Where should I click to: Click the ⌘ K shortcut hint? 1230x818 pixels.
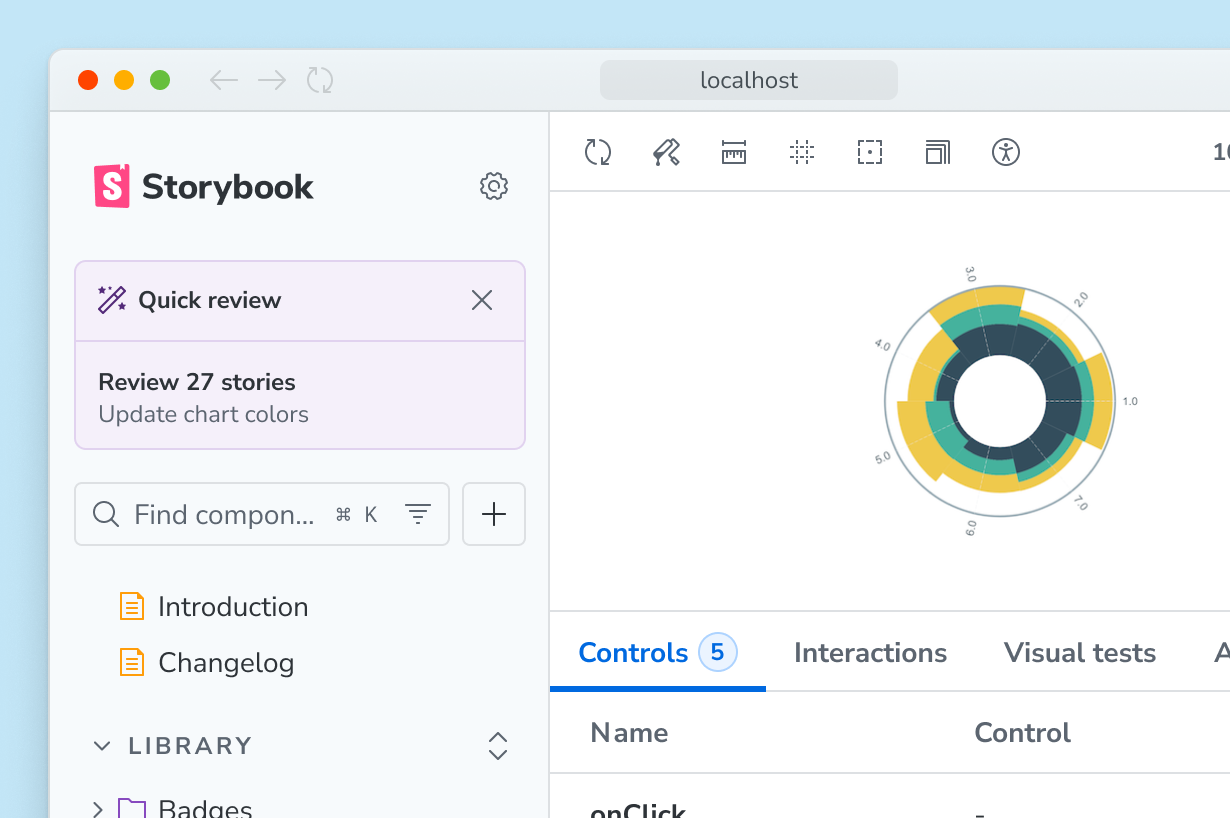[357, 514]
